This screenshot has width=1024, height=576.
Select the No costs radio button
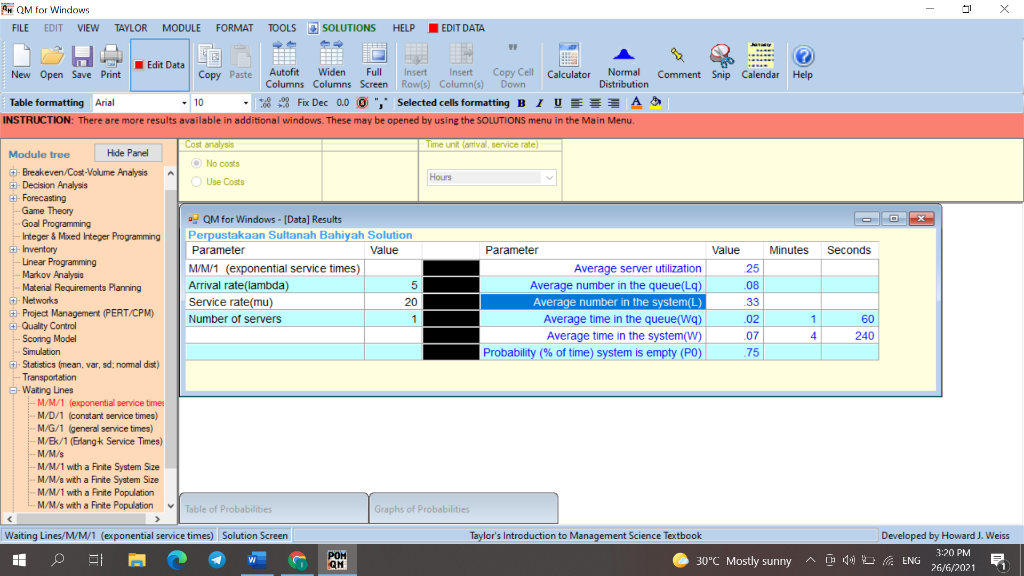click(x=197, y=164)
